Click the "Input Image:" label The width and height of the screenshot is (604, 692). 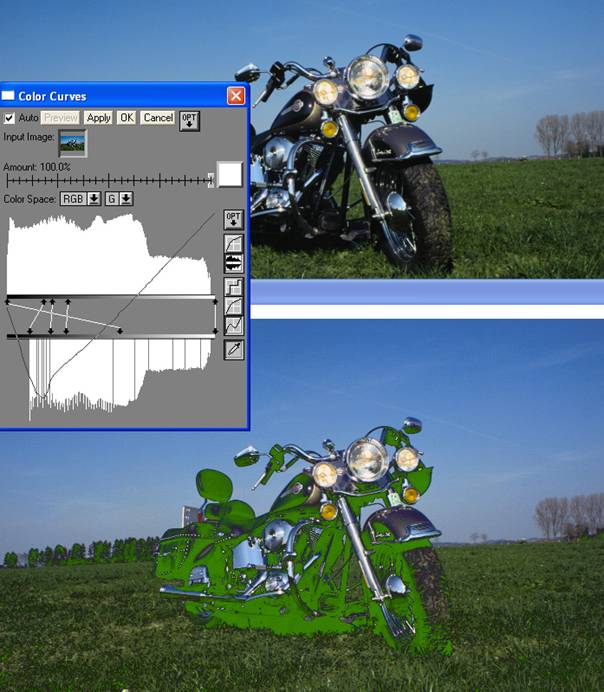pyautogui.click(x=29, y=137)
